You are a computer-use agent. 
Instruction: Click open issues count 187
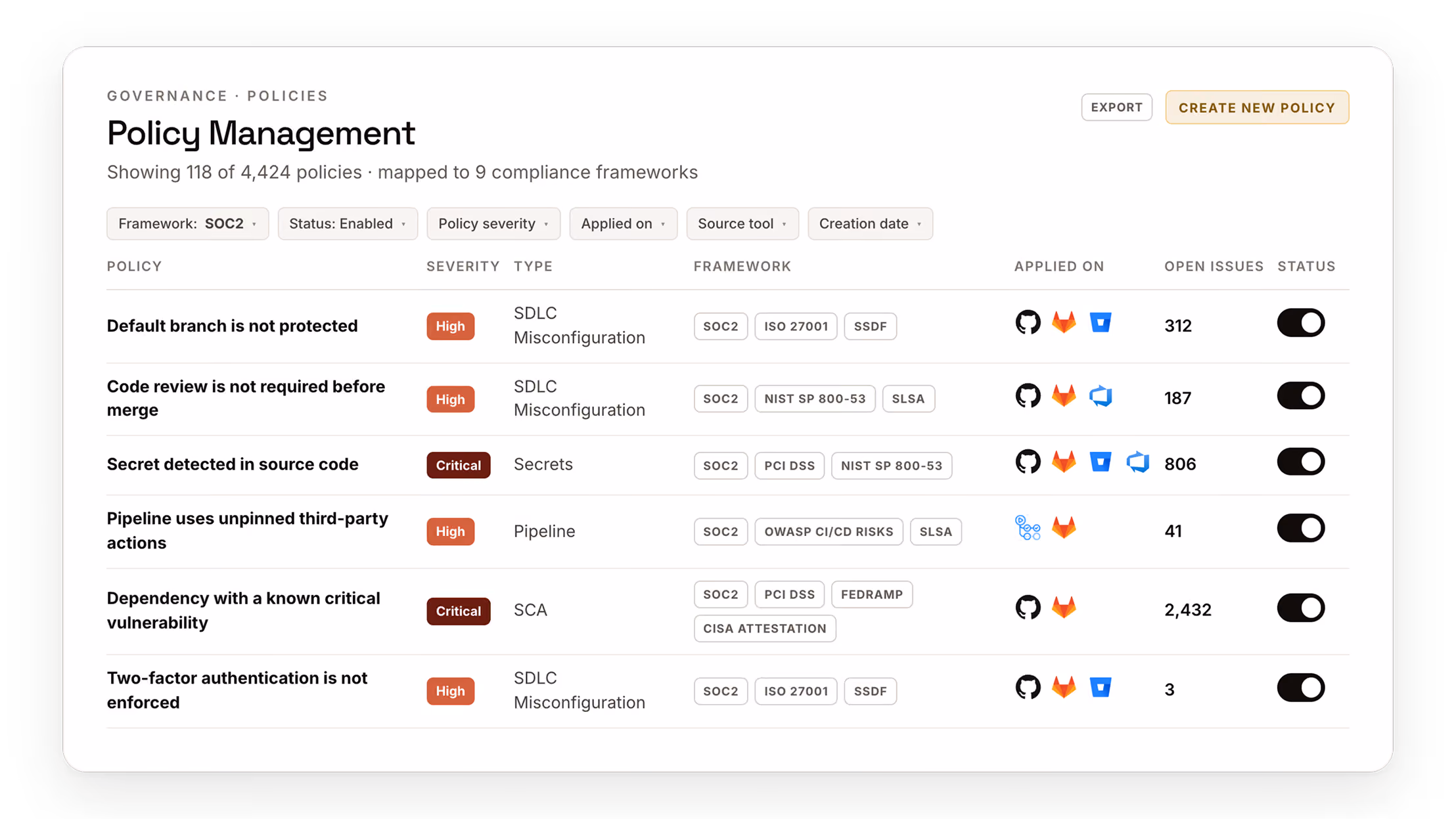point(1177,398)
